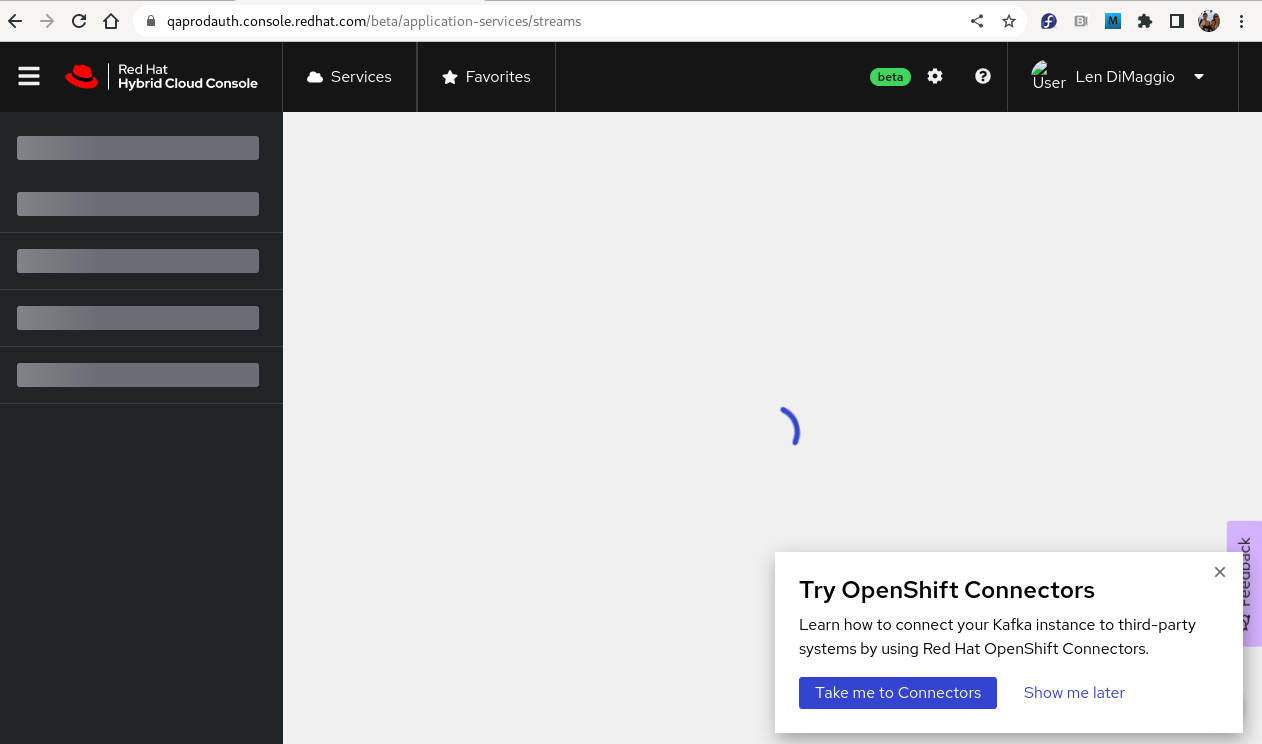Reload the current page
The image size is (1262, 744).
coord(79,21)
